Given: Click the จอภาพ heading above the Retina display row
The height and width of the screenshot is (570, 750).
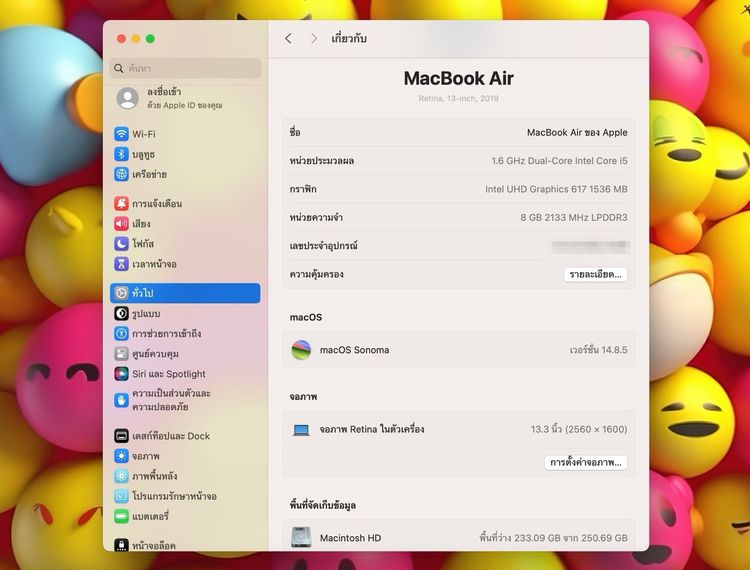Looking at the screenshot, I should coord(303,397).
